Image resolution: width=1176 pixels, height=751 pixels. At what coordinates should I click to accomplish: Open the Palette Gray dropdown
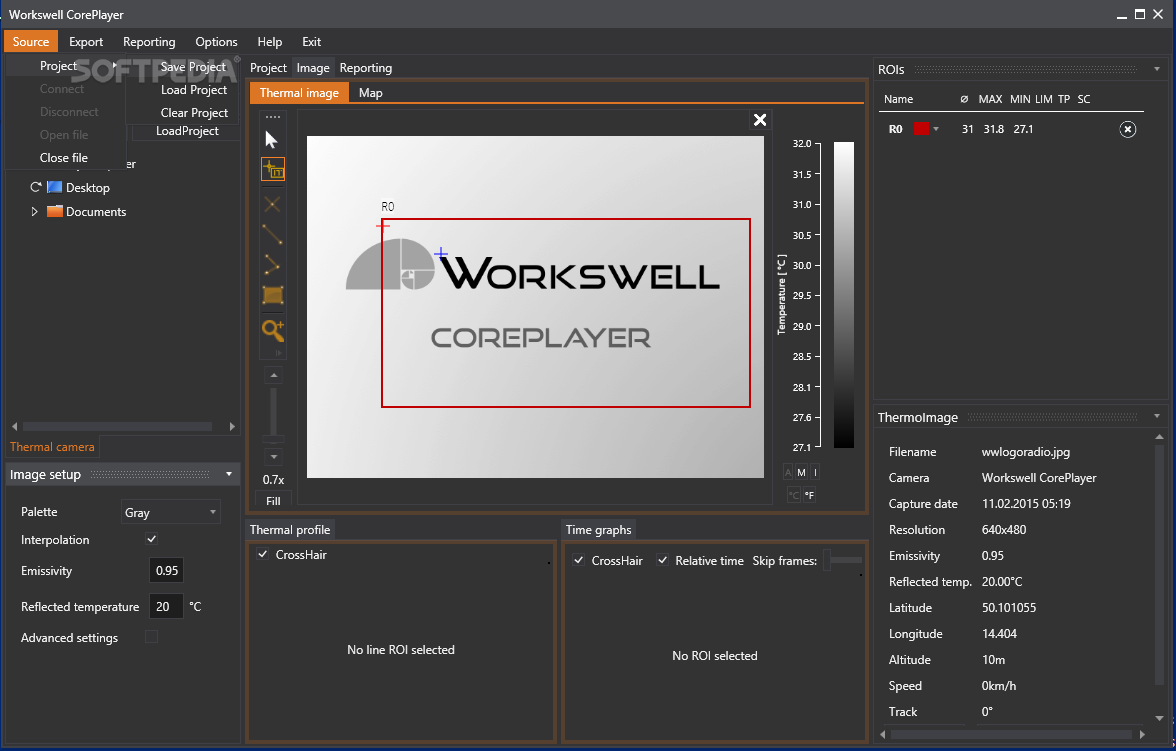[x=170, y=512]
